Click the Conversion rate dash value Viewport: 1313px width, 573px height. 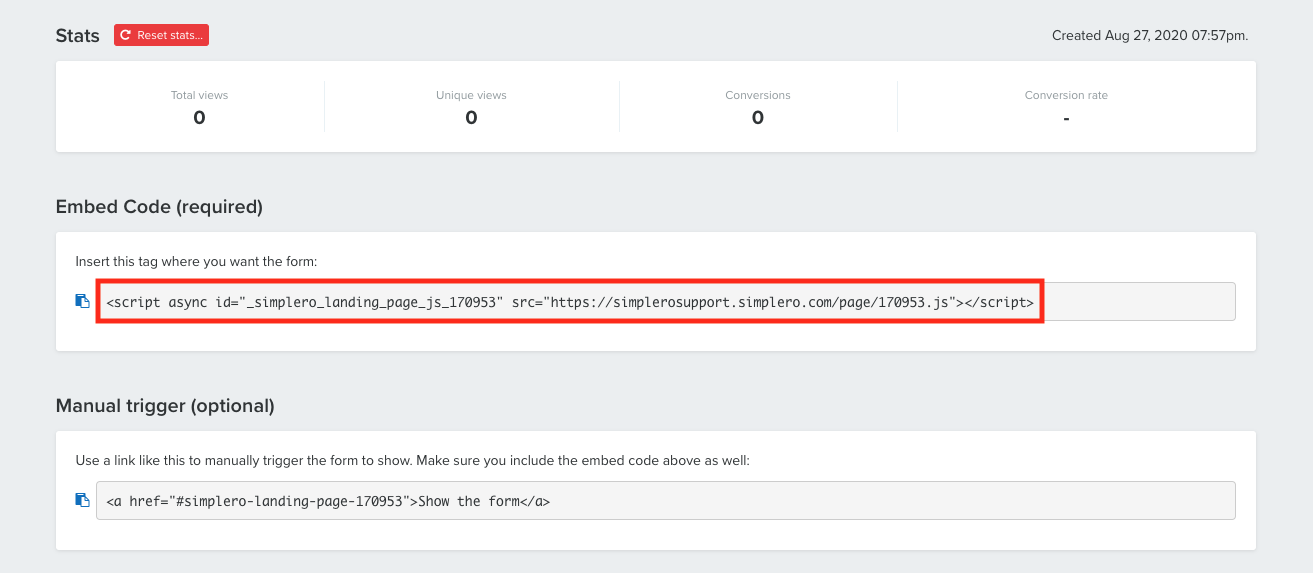coord(1066,119)
